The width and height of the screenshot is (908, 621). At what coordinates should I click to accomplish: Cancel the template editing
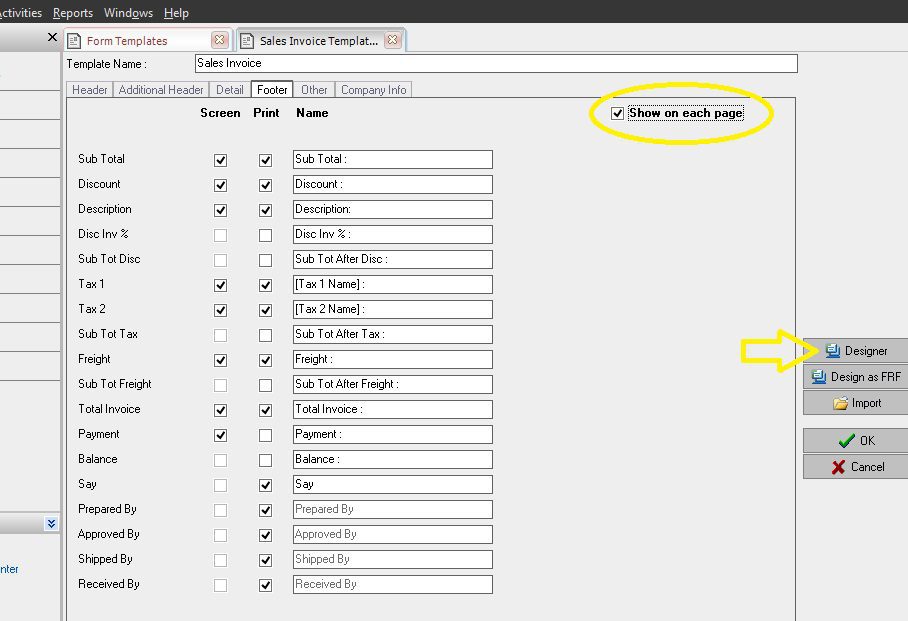click(x=856, y=467)
